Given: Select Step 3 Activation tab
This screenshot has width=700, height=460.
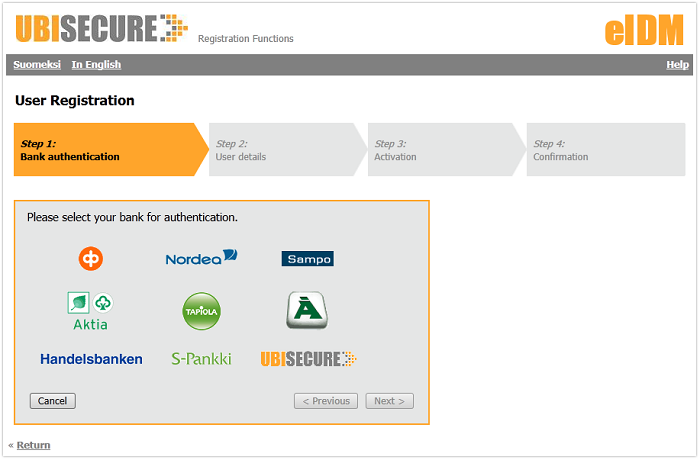Looking at the screenshot, I should pos(445,150).
